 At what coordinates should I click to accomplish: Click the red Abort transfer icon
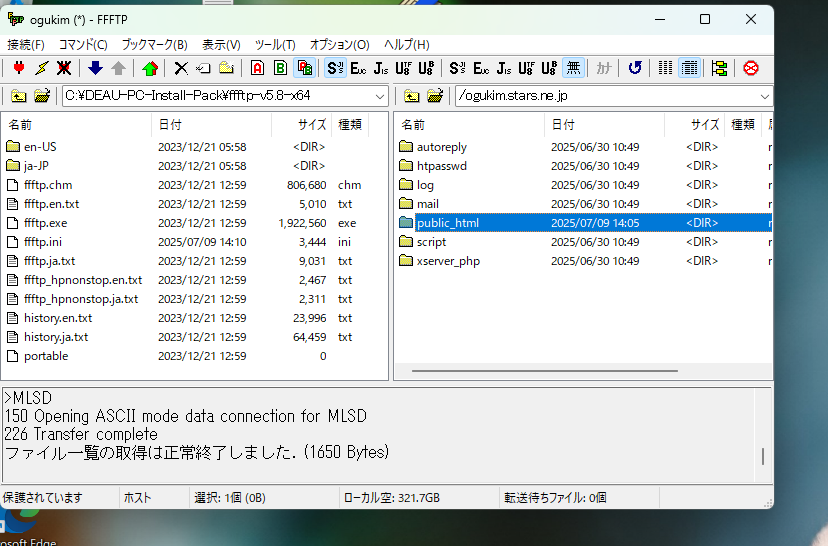tap(750, 68)
